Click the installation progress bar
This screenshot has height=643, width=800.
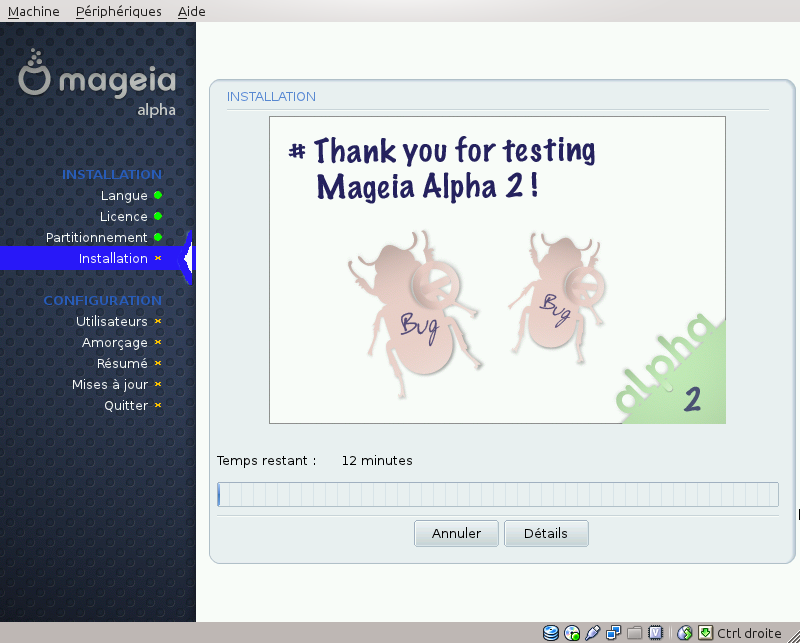(497, 494)
